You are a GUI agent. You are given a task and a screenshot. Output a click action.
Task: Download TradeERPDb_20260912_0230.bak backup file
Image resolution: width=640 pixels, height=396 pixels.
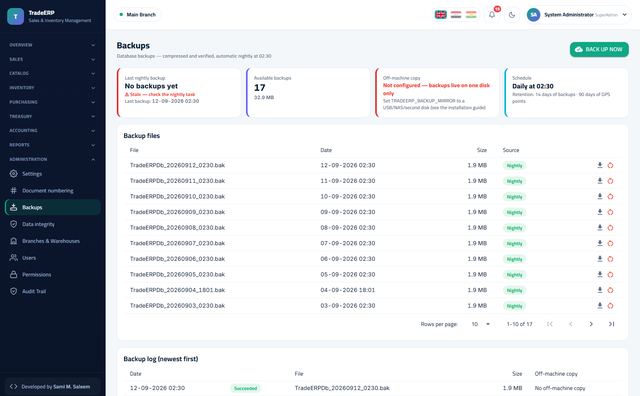(600, 165)
